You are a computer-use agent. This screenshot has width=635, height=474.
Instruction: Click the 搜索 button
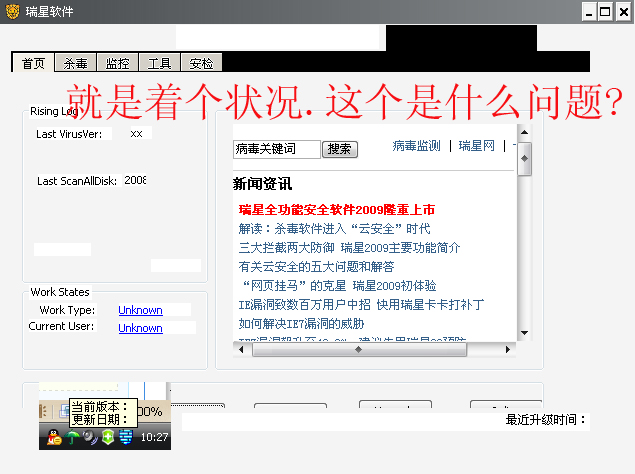point(339,149)
